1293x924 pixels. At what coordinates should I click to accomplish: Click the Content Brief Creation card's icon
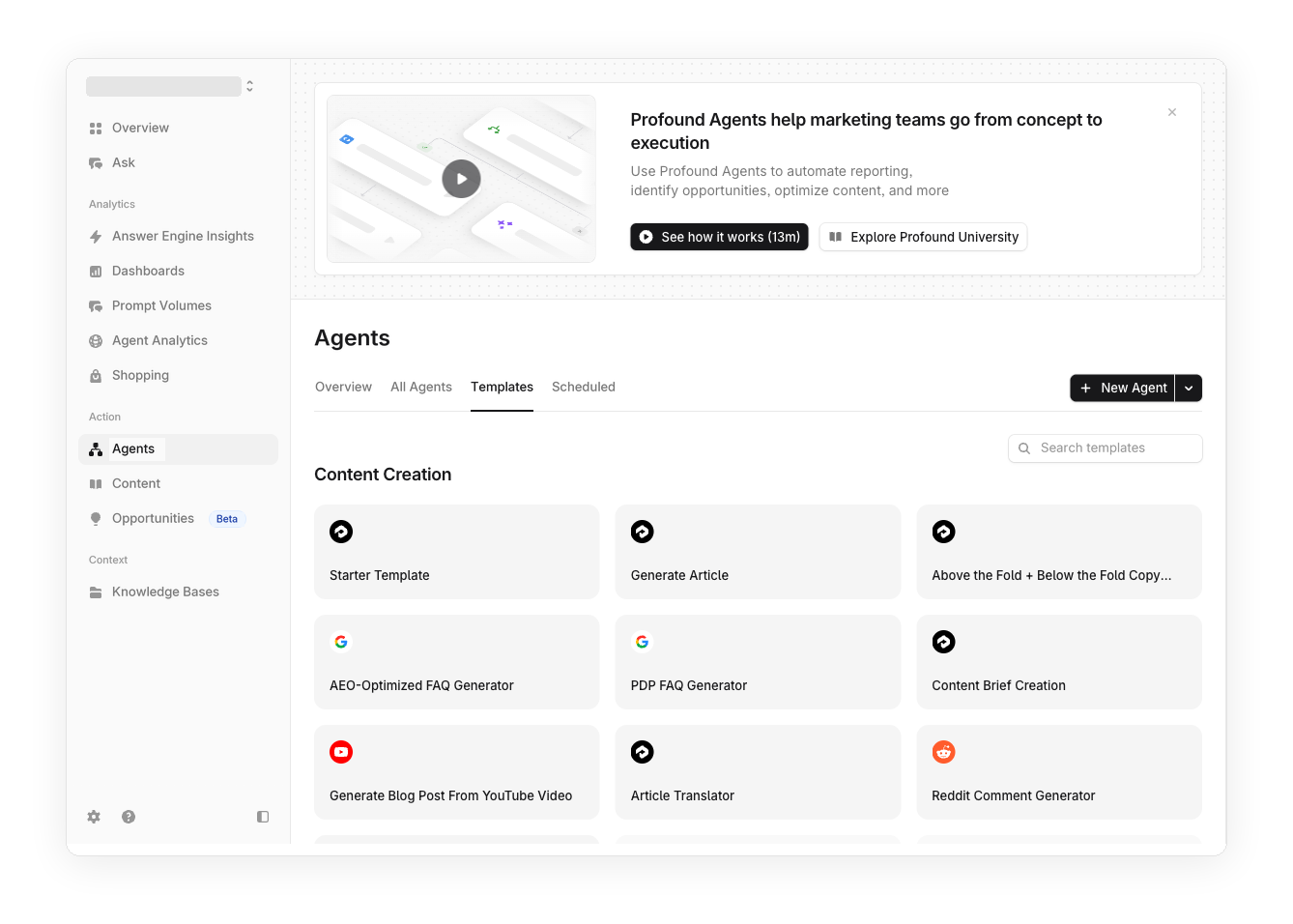click(944, 642)
